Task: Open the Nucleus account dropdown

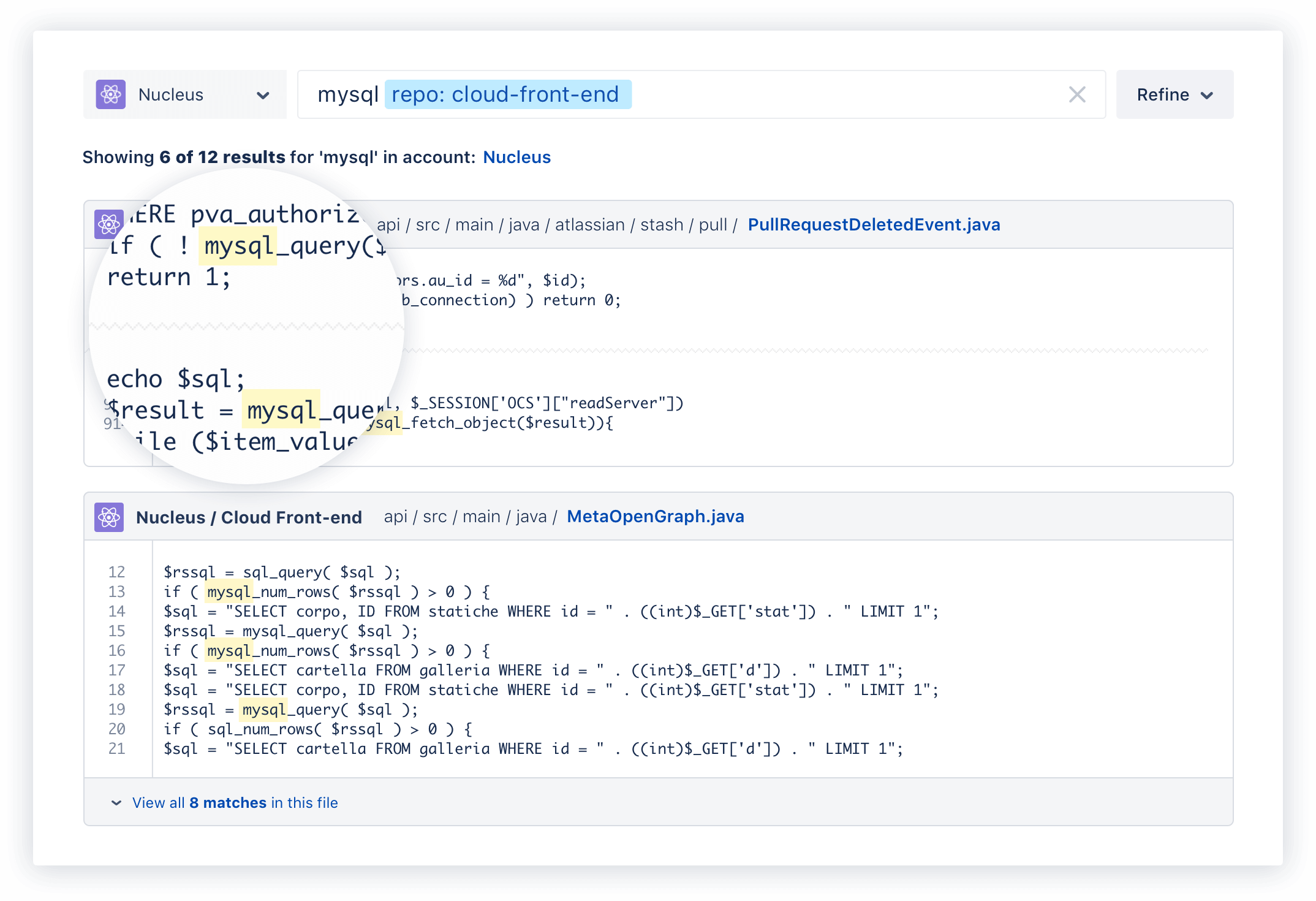Action: pos(185,95)
